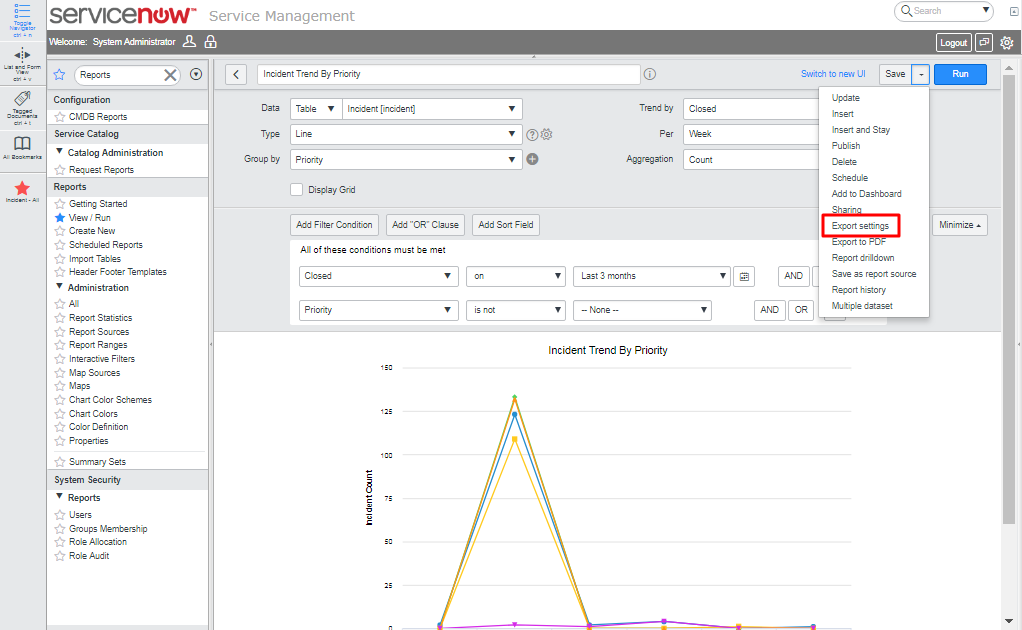Toggle favorite star for Scheduled Reports

tap(60, 245)
